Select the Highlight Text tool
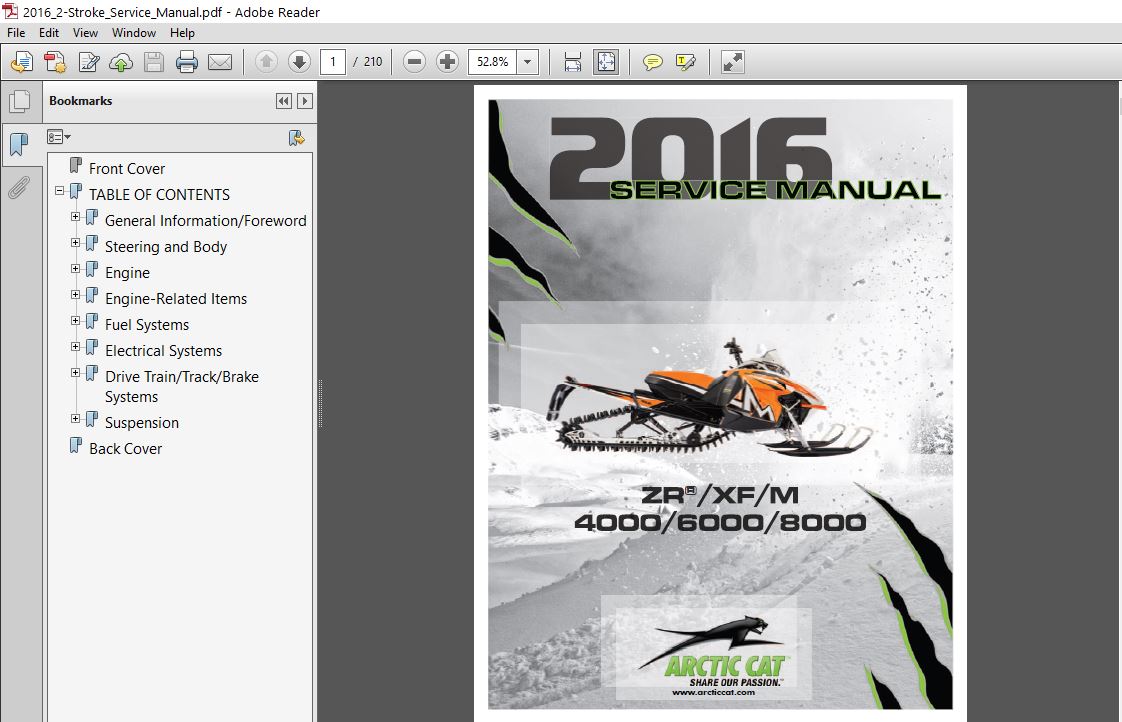The width and height of the screenshot is (1122, 722). [x=686, y=62]
